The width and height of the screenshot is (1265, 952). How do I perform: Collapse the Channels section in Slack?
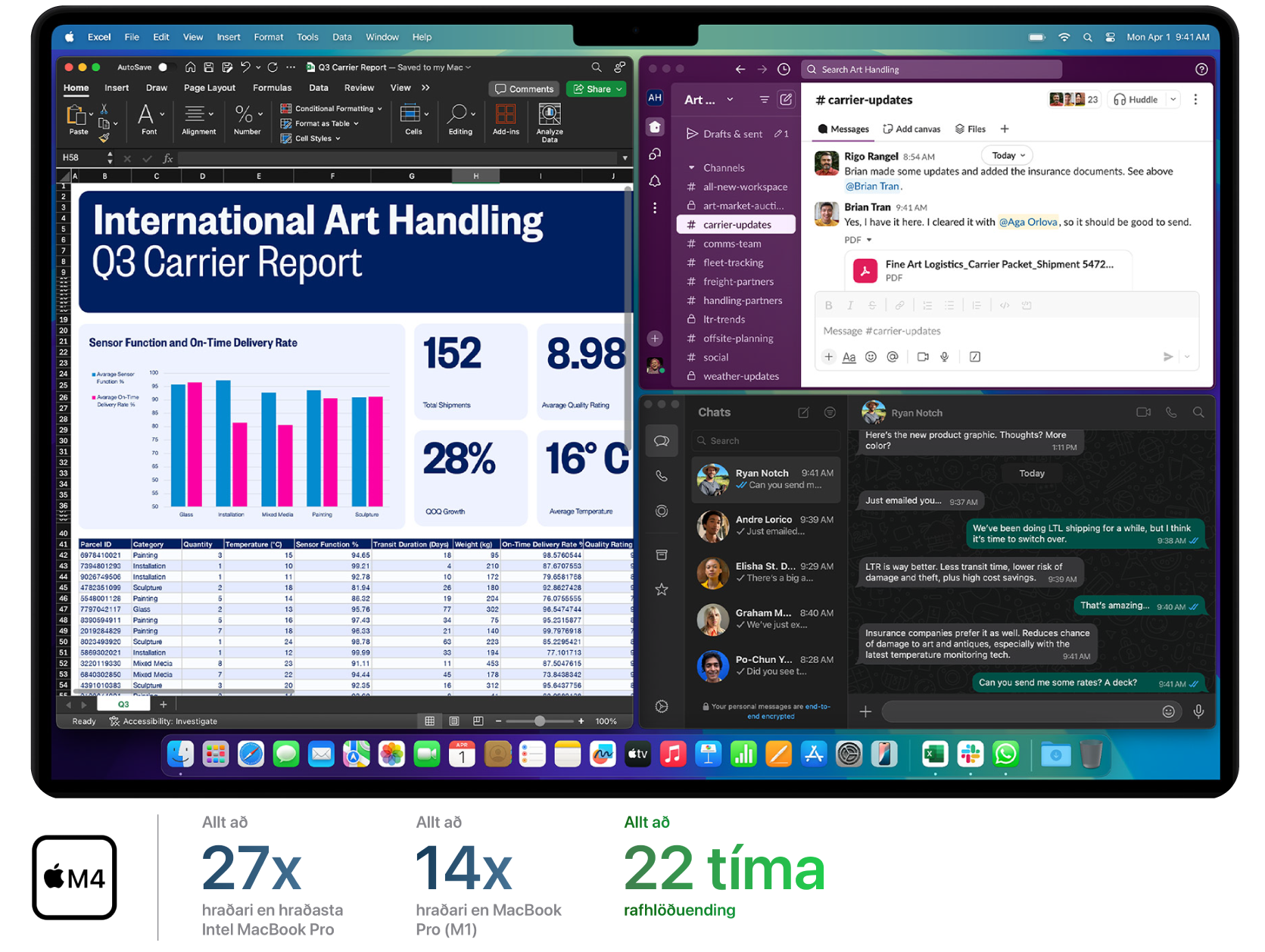click(691, 168)
